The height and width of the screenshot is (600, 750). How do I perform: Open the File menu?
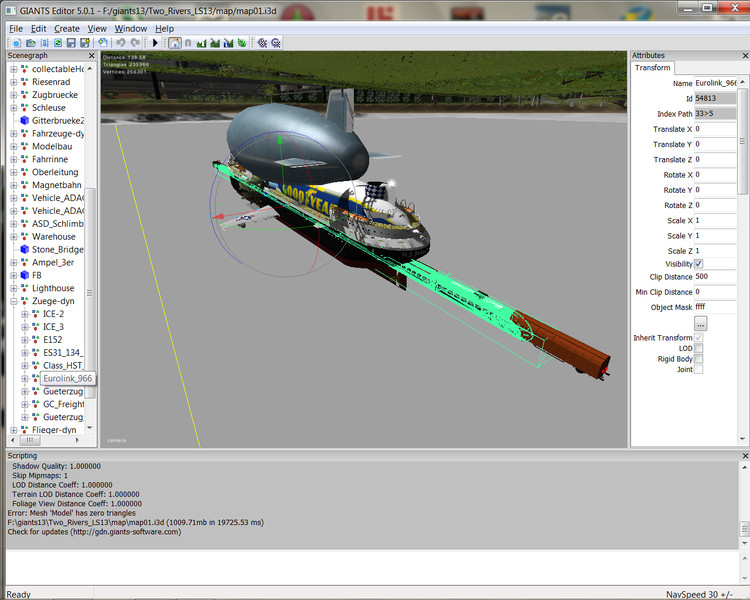[16, 29]
